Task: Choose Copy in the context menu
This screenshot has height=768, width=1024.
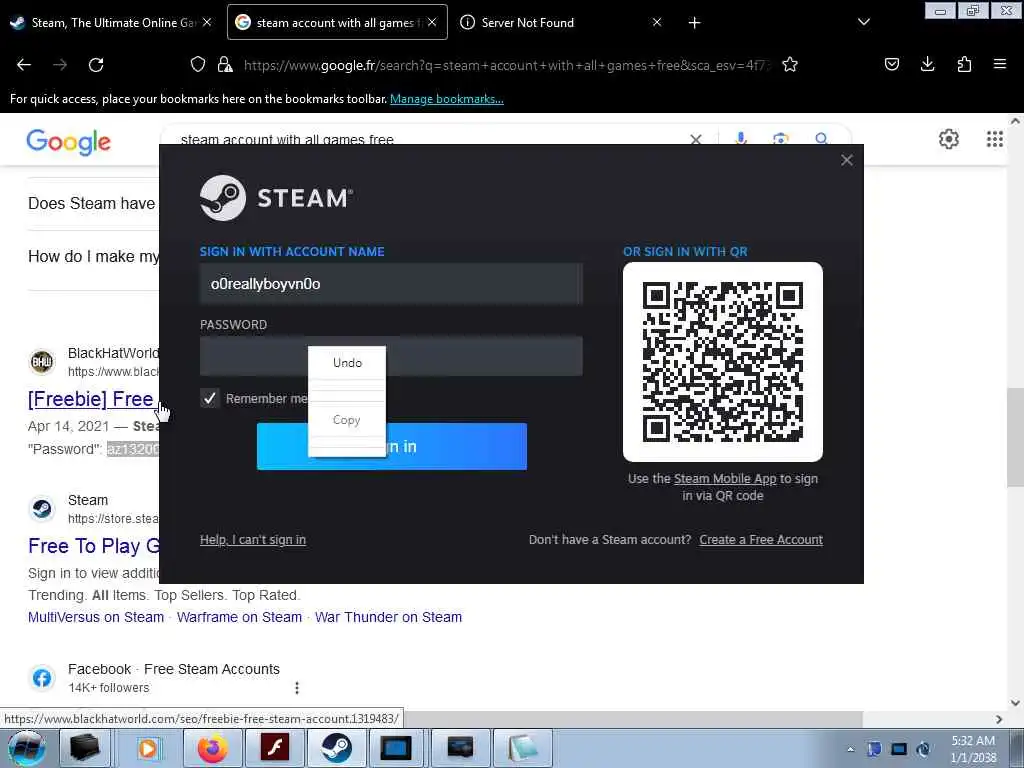Action: pos(347,420)
